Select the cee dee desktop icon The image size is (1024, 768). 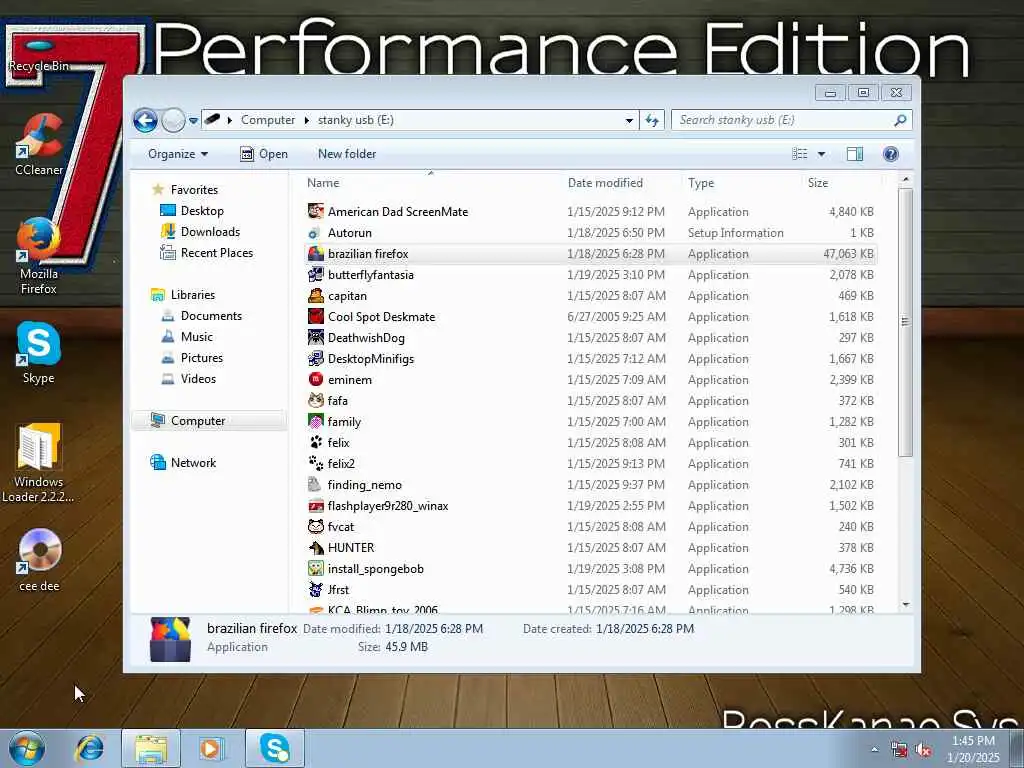[39, 560]
